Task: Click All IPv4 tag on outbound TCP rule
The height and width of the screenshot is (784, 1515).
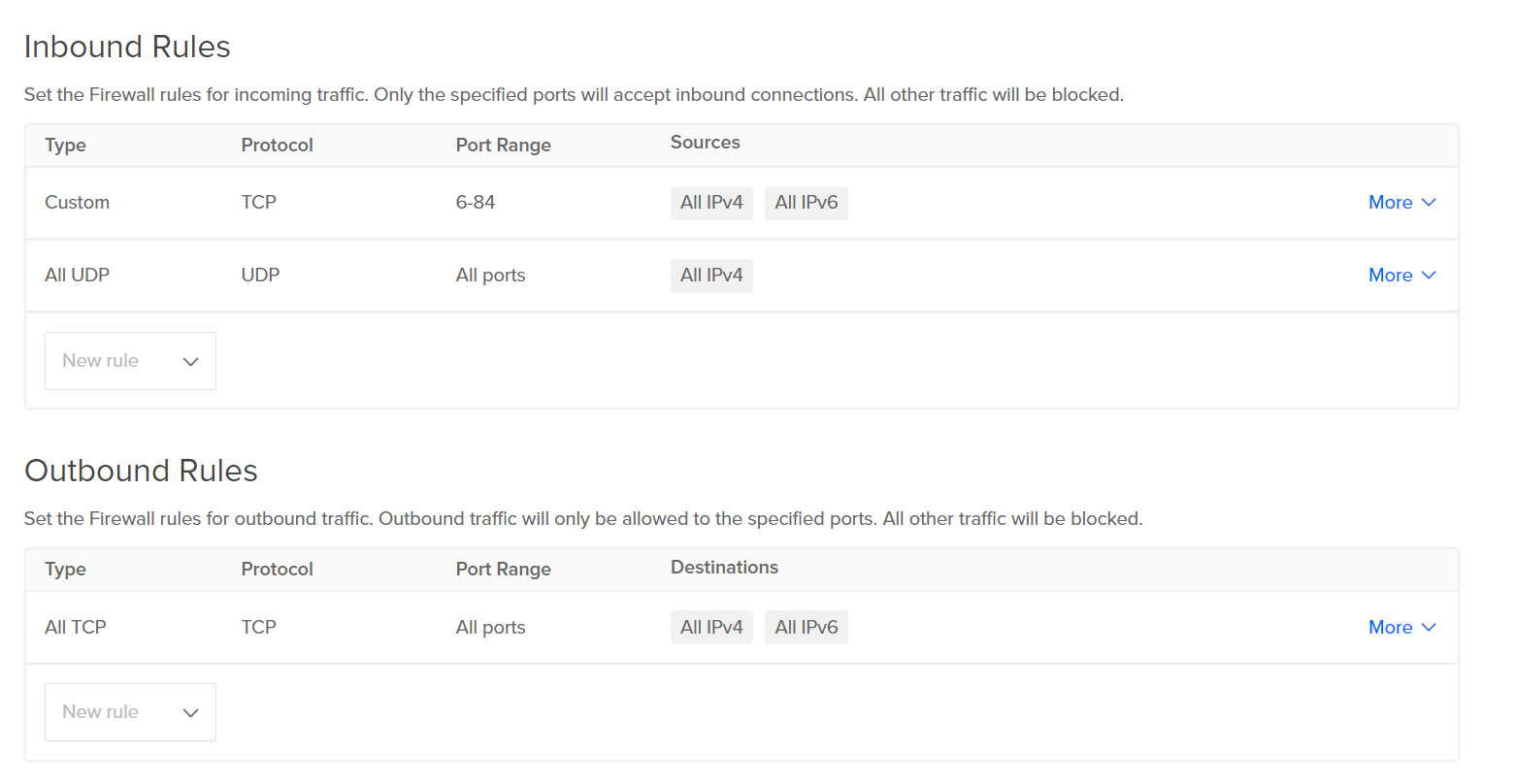Action: pyautogui.click(x=711, y=628)
